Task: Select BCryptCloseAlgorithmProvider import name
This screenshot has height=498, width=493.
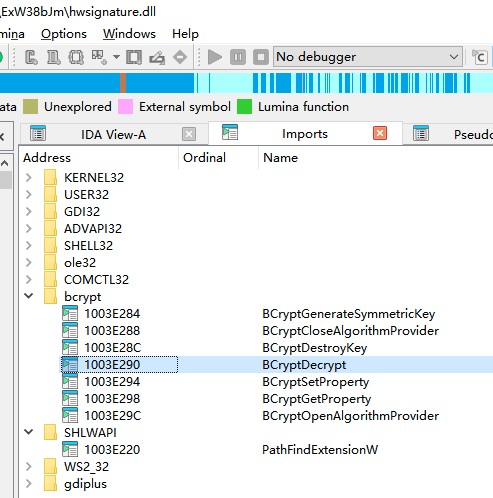Action: point(350,331)
